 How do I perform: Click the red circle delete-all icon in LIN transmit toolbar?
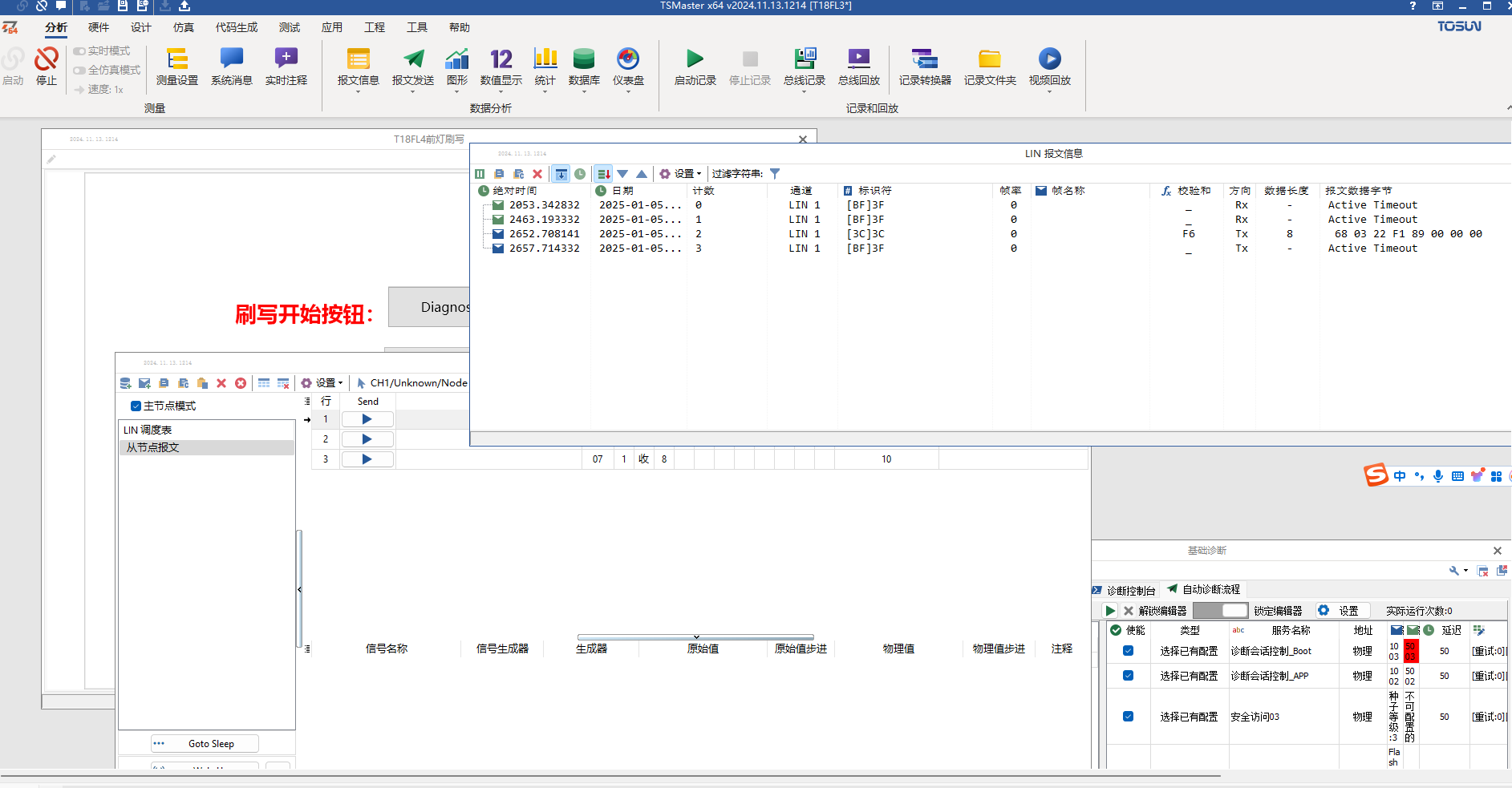pyautogui.click(x=241, y=383)
